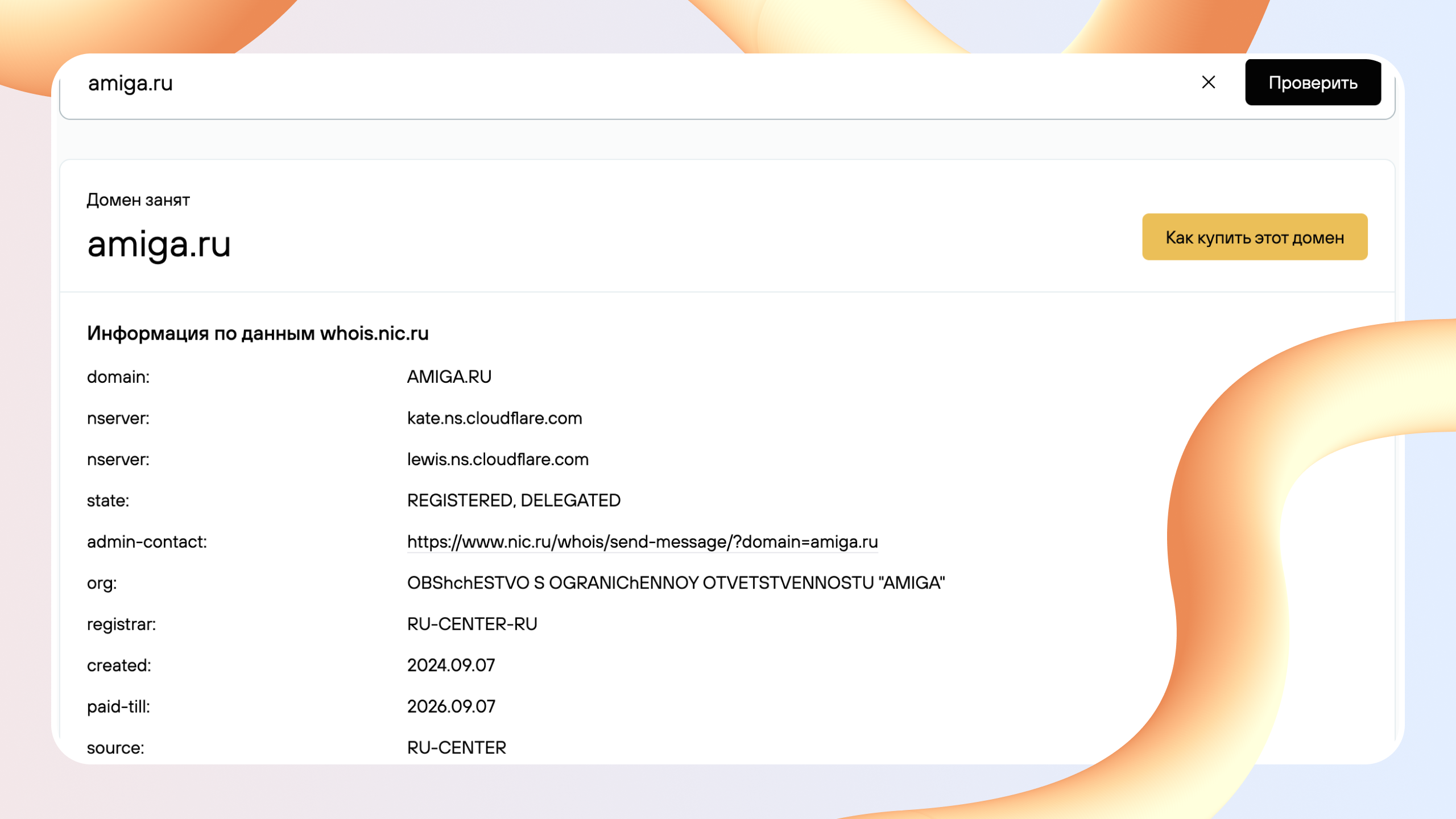Click the paid-till date 2026.09.07
The image size is (1456, 819).
451,706
